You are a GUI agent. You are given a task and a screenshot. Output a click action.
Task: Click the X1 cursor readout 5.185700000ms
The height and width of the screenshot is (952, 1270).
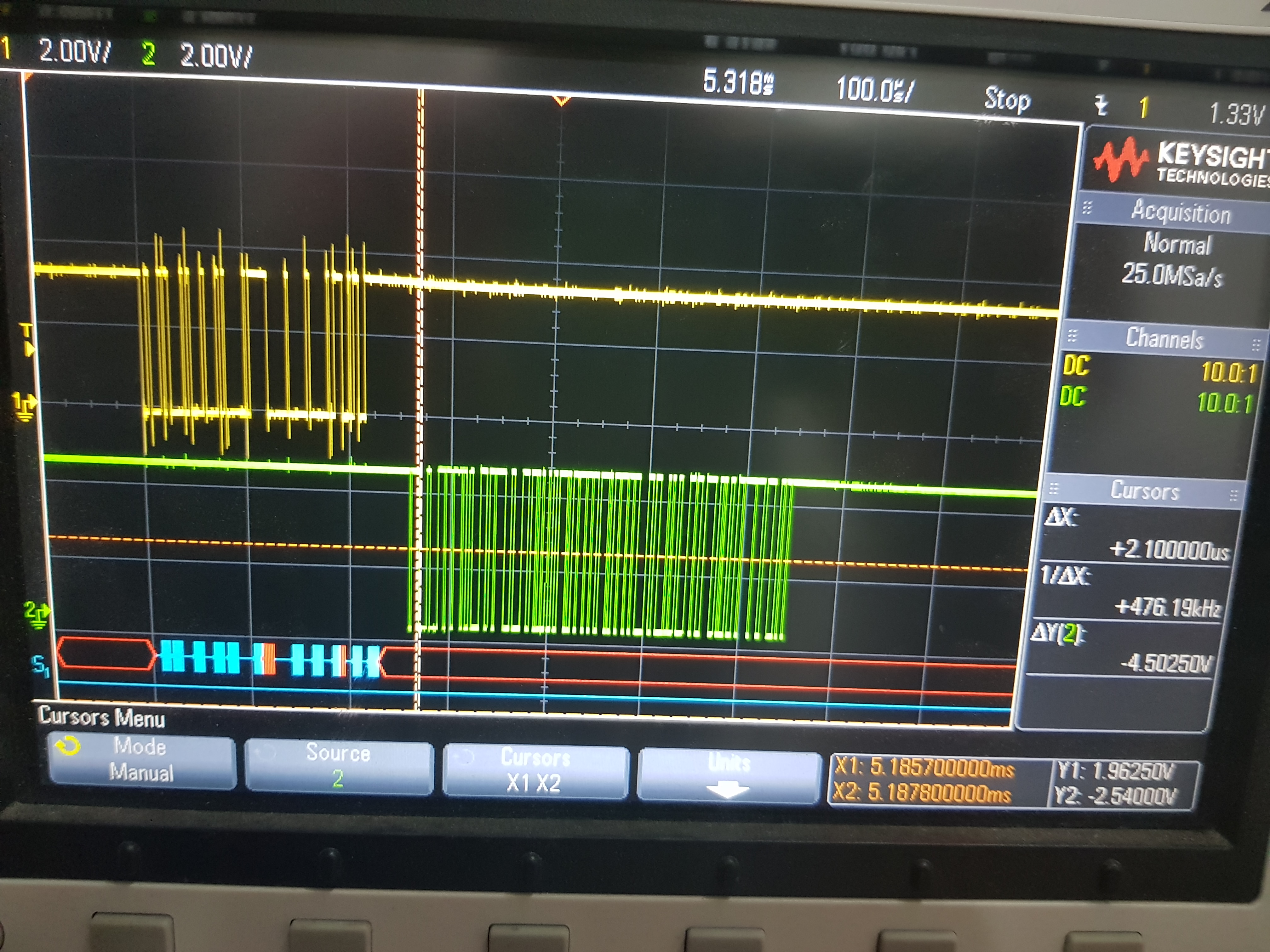pyautogui.click(x=925, y=767)
